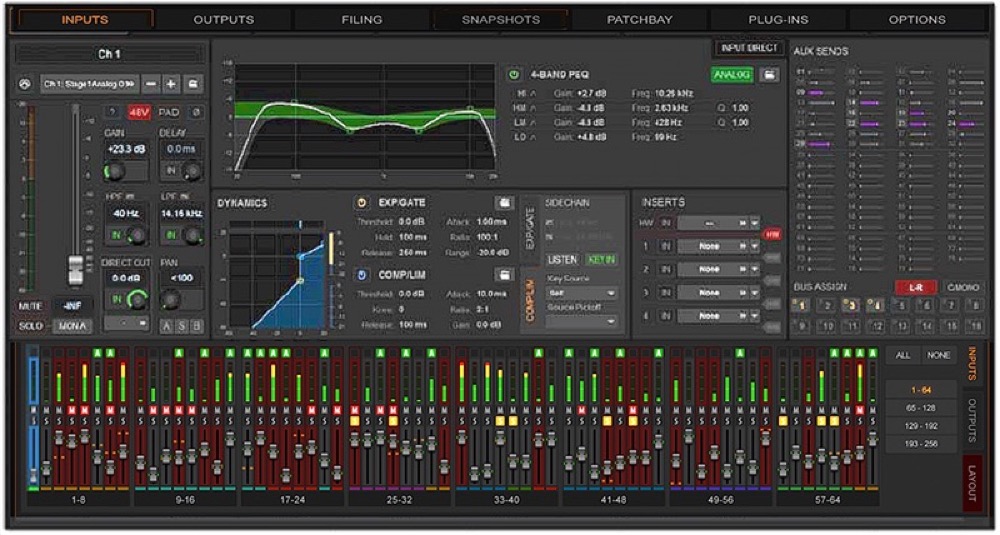Image resolution: width=1000 pixels, height=535 pixels.
Task: Open the PATCHBAY tab
Action: point(640,19)
